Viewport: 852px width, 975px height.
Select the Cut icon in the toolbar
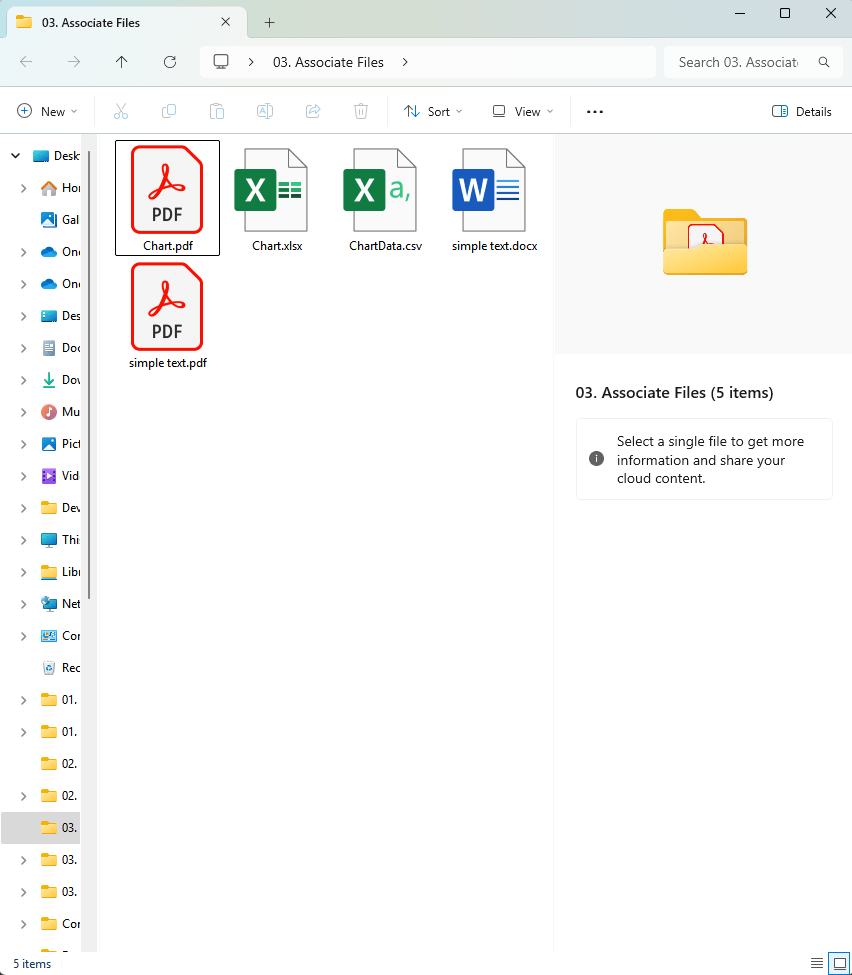point(121,111)
